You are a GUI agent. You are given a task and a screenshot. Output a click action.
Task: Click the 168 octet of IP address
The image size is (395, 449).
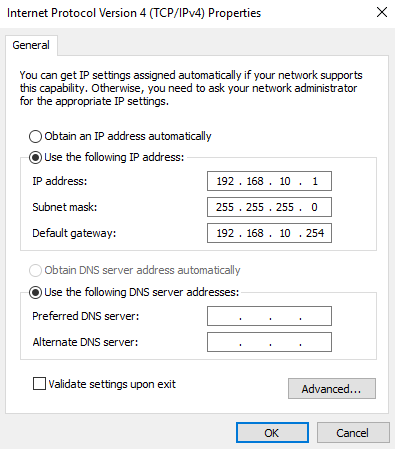255,181
